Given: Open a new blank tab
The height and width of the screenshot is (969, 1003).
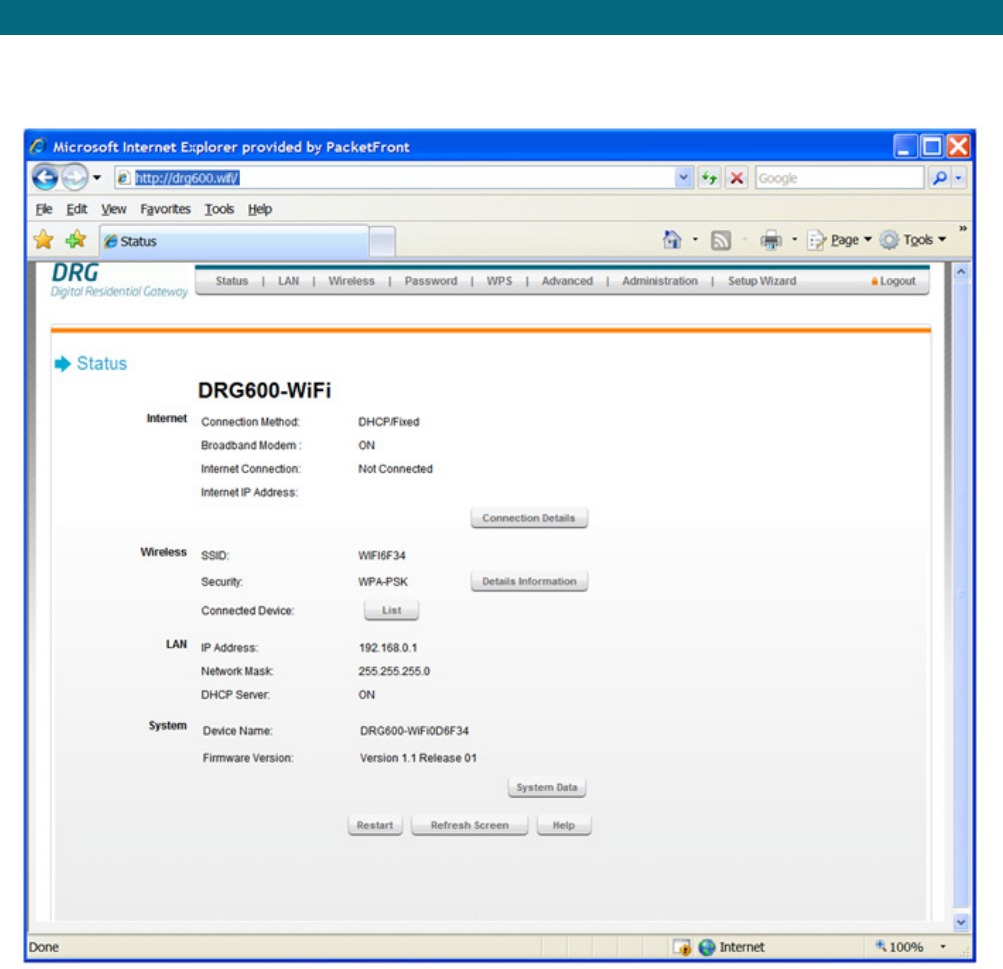Looking at the screenshot, I should click(x=382, y=242).
